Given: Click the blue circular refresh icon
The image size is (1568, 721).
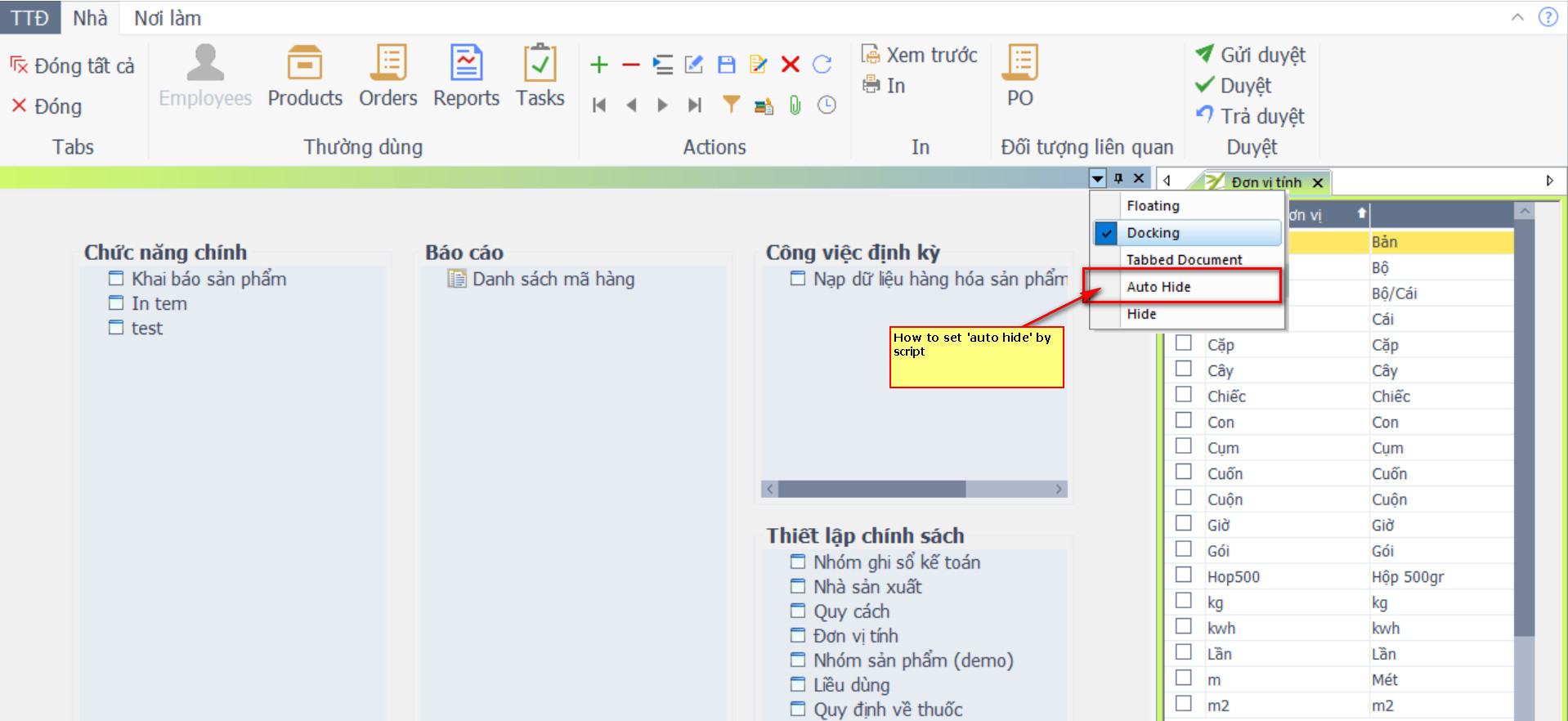Looking at the screenshot, I should 822,65.
